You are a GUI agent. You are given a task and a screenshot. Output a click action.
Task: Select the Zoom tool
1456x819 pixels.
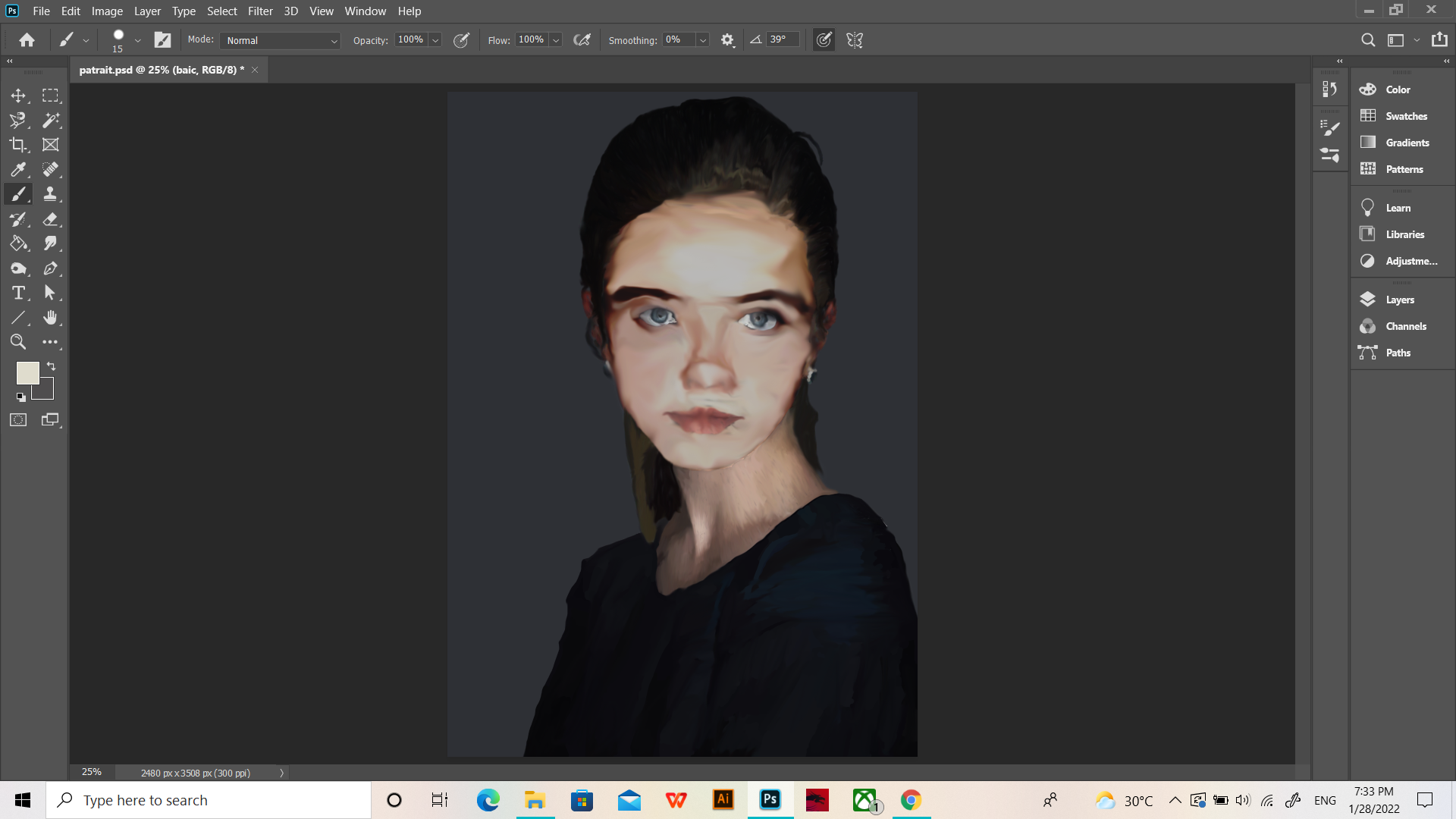[x=17, y=342]
